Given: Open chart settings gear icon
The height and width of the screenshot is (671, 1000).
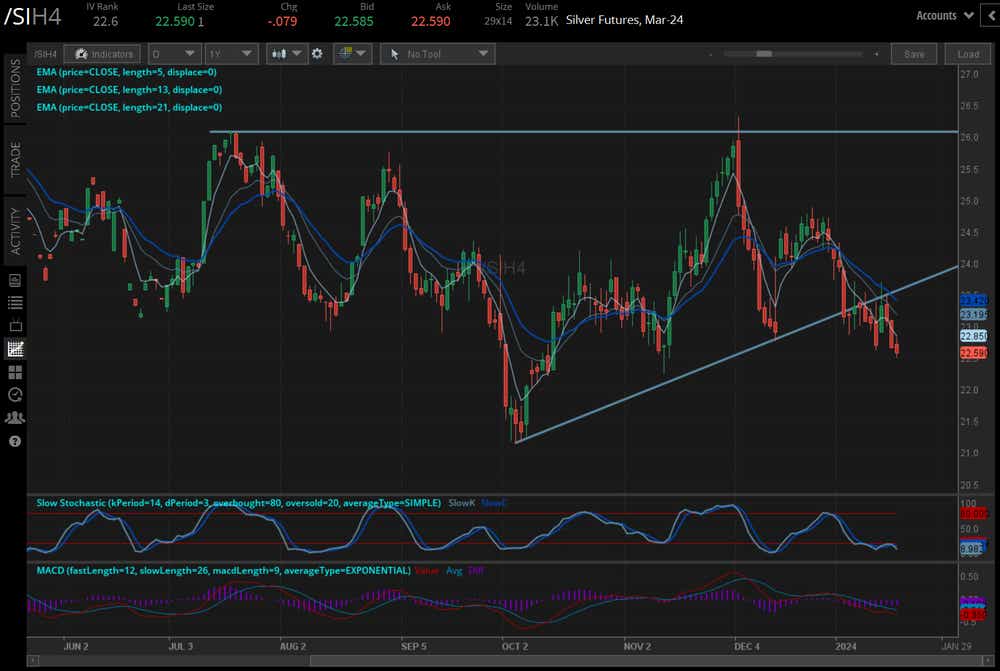Looking at the screenshot, I should tap(317, 54).
